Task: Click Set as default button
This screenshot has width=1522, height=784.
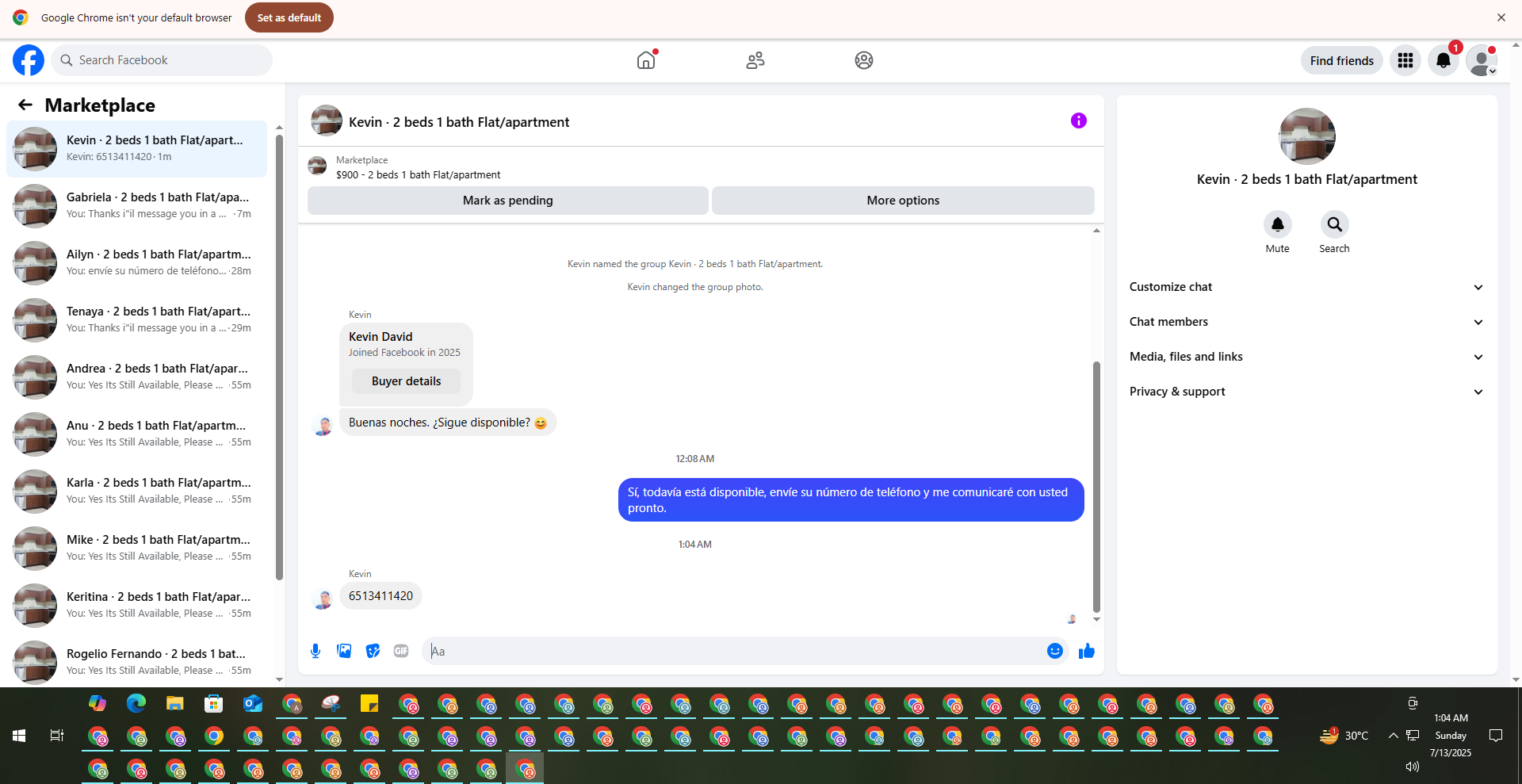Action: point(289,17)
